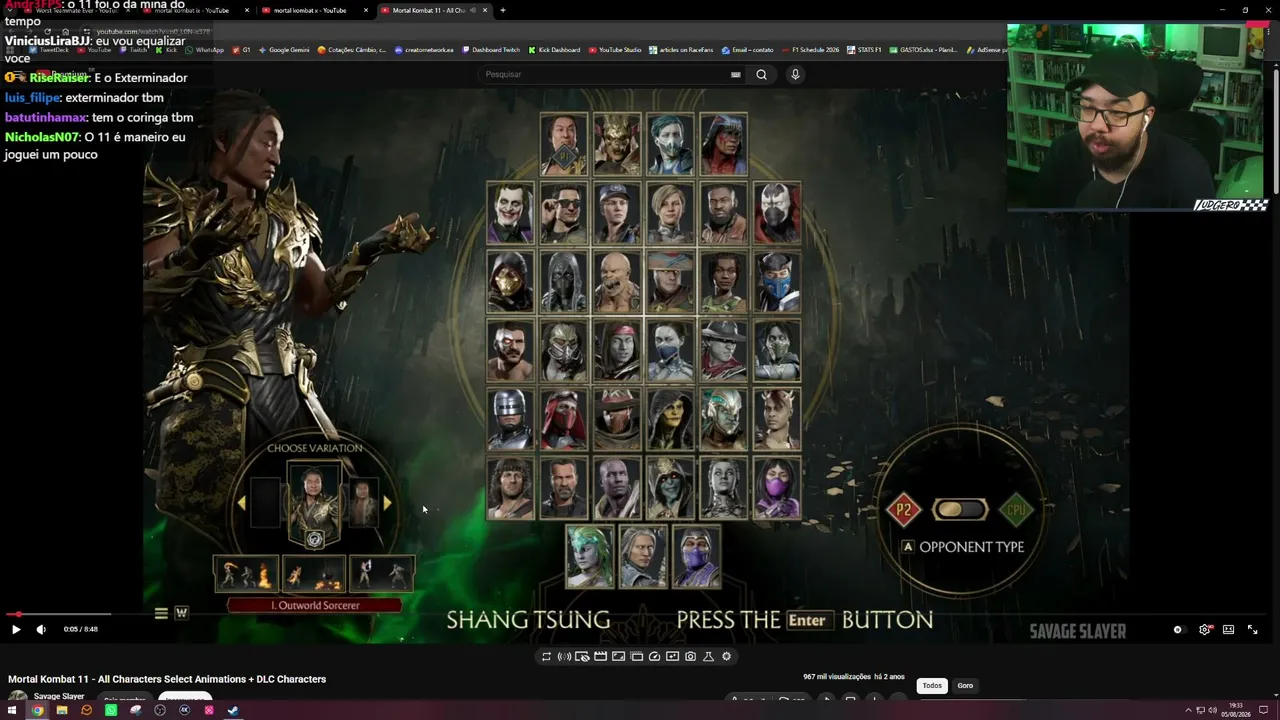Open Chrome from the taskbar
The height and width of the screenshot is (720, 1280).
(x=37, y=711)
